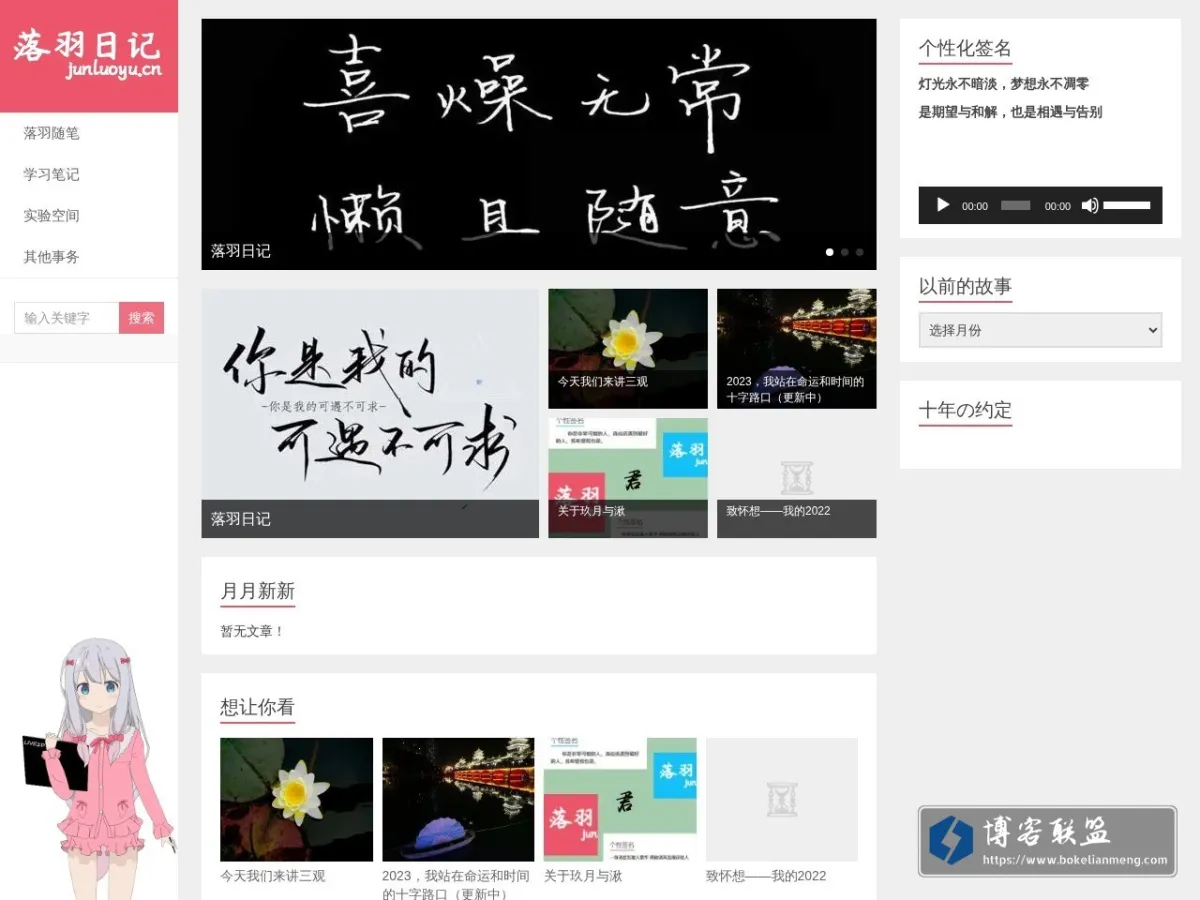
Task: Open the 落羽随笔 menu item
Action: pyautogui.click(x=51, y=133)
